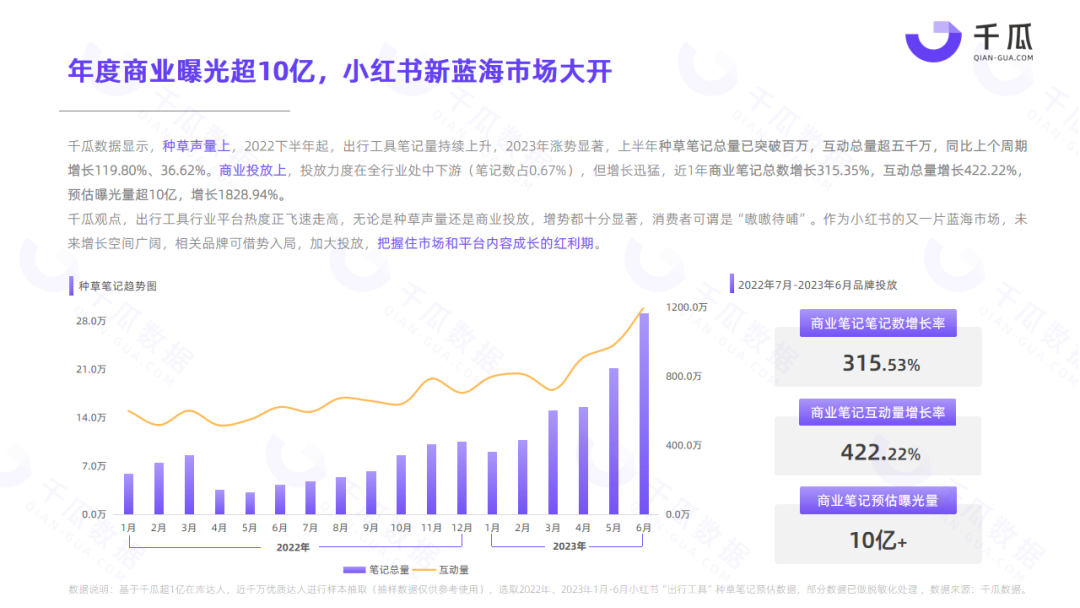Viewport: 1080px width, 608px height.
Task: Click the December 2022 bar in chart
Action: point(461,478)
